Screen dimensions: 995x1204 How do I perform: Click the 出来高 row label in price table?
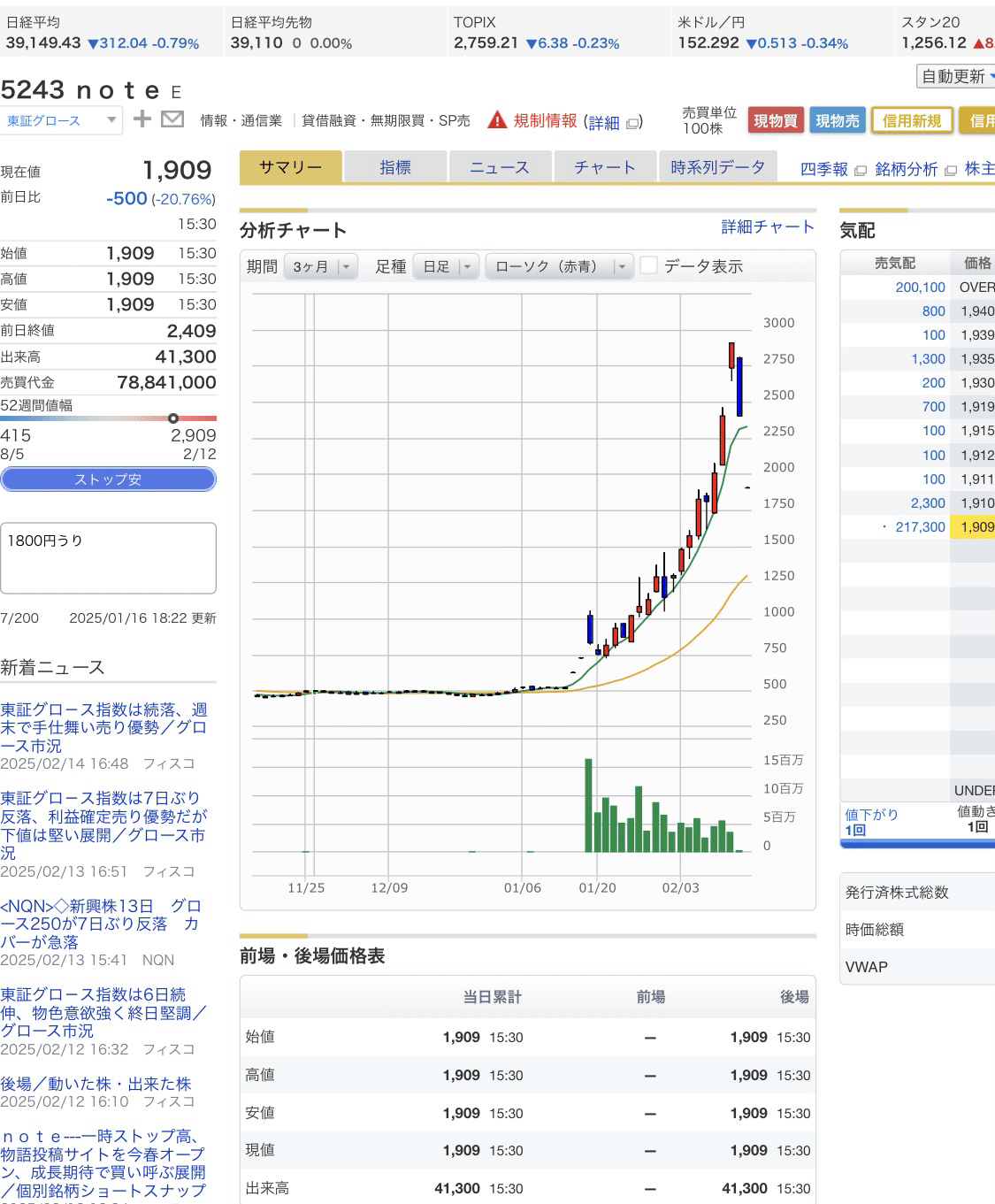coord(267,1188)
